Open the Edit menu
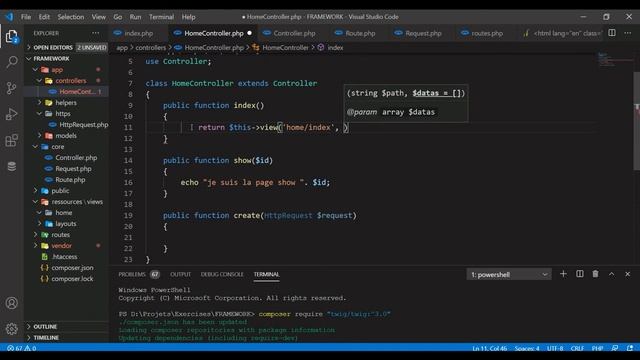This screenshot has width=640, height=360. [44, 17]
